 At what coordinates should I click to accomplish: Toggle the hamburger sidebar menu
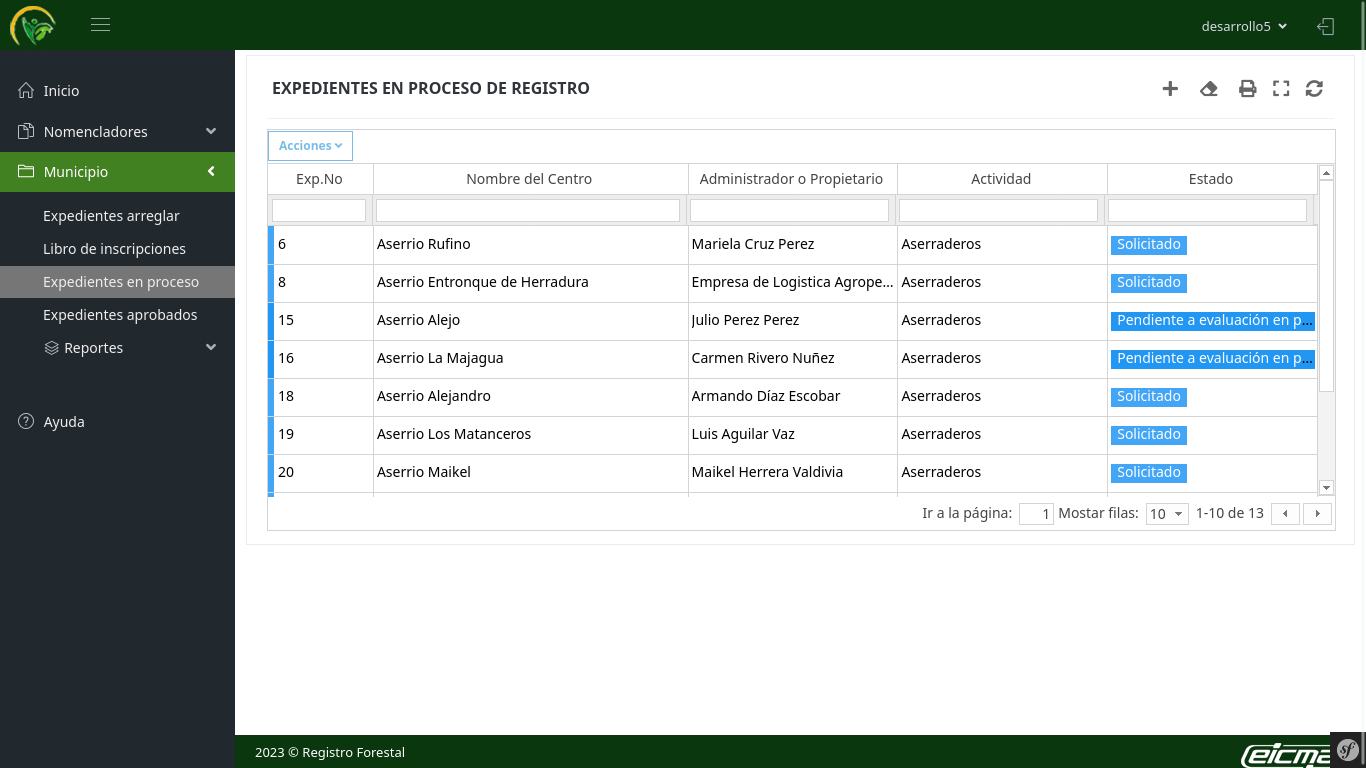click(100, 25)
